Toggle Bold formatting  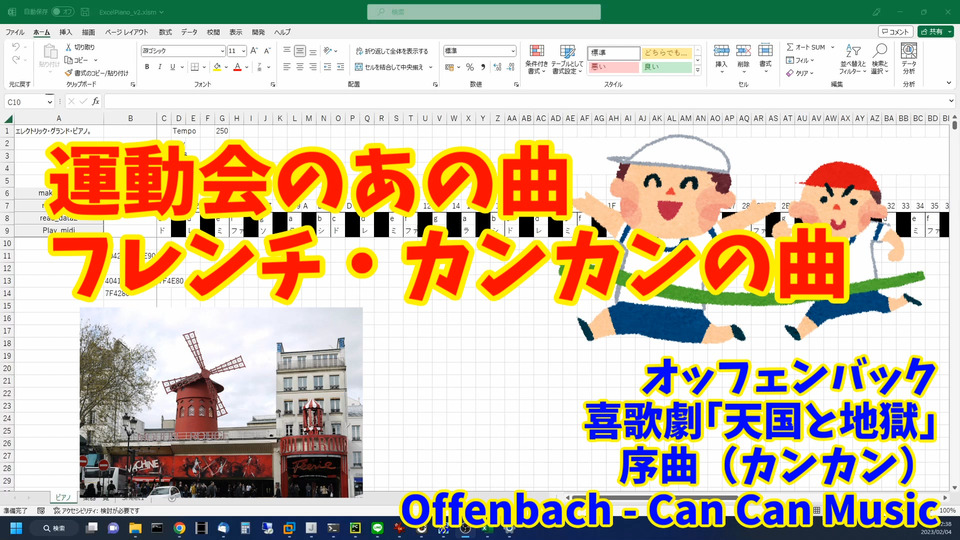(x=147, y=67)
